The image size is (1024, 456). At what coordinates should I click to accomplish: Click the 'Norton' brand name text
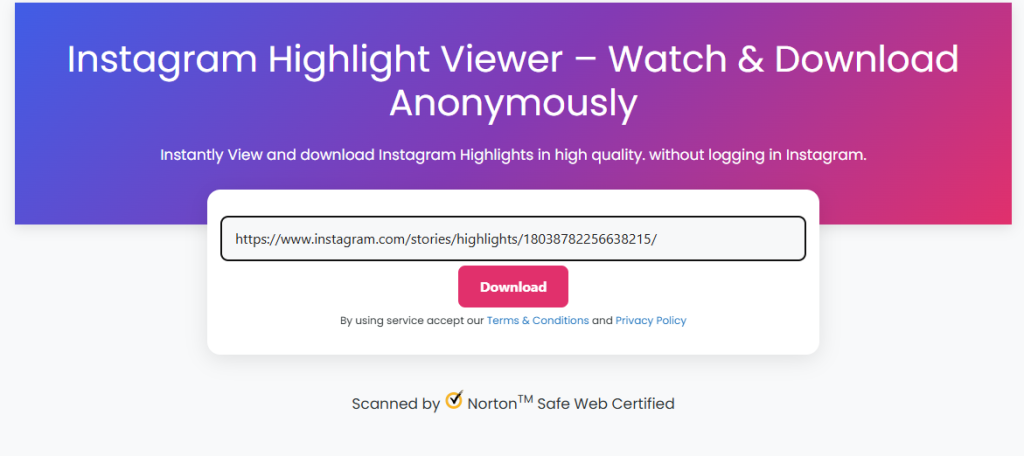click(492, 404)
